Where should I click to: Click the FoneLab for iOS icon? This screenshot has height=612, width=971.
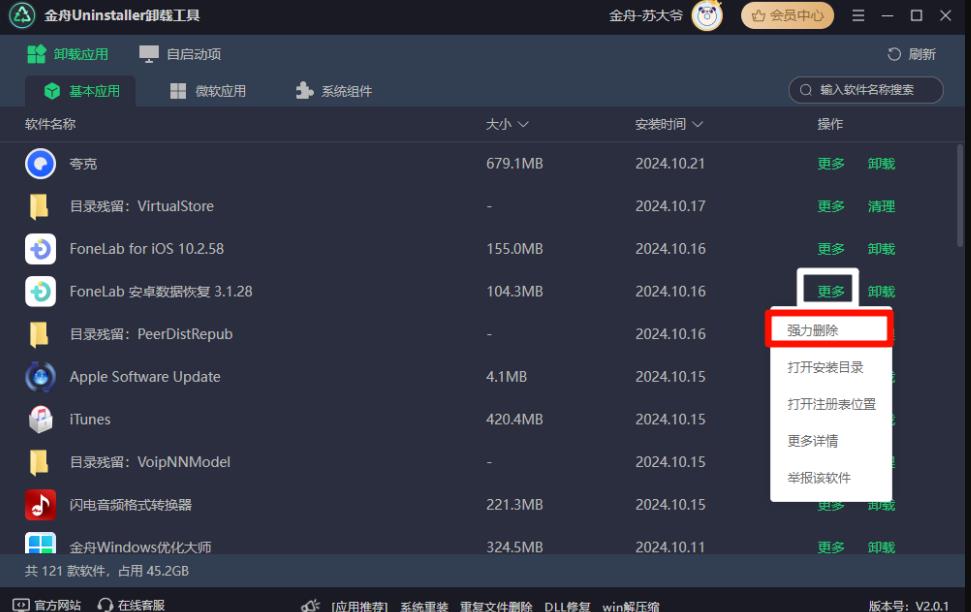pos(40,249)
